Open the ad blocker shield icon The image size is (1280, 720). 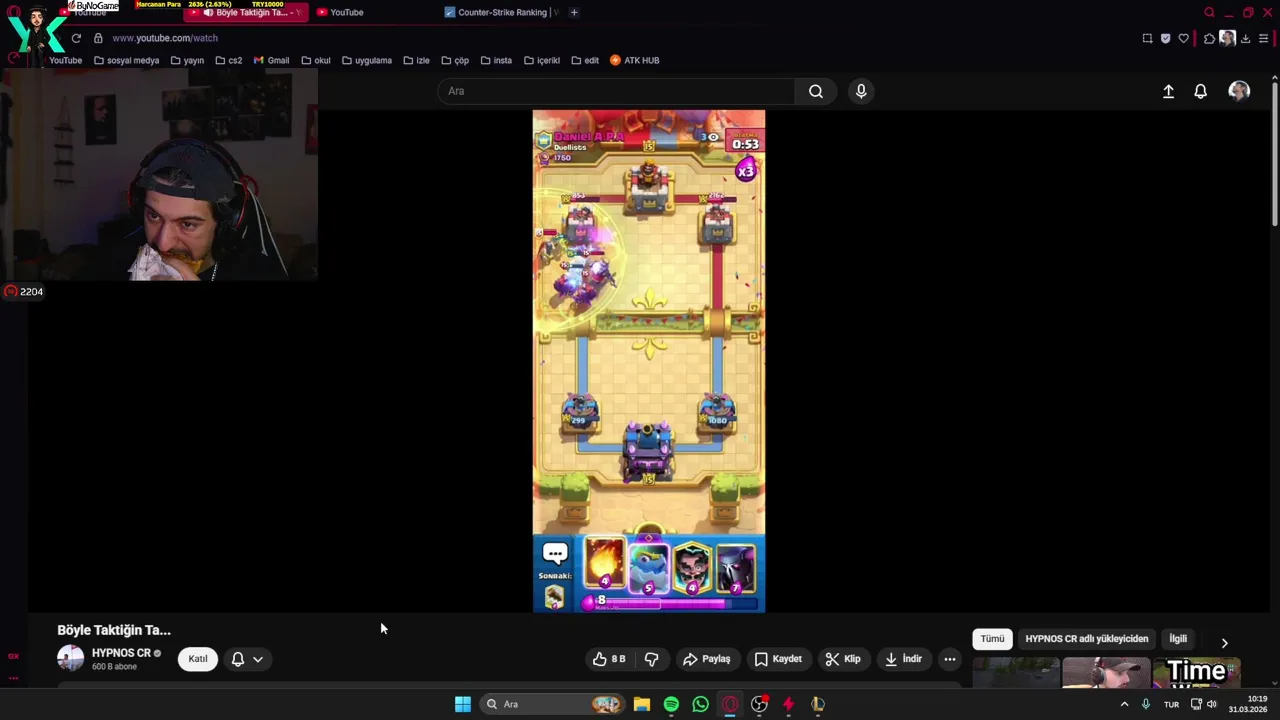1165,38
